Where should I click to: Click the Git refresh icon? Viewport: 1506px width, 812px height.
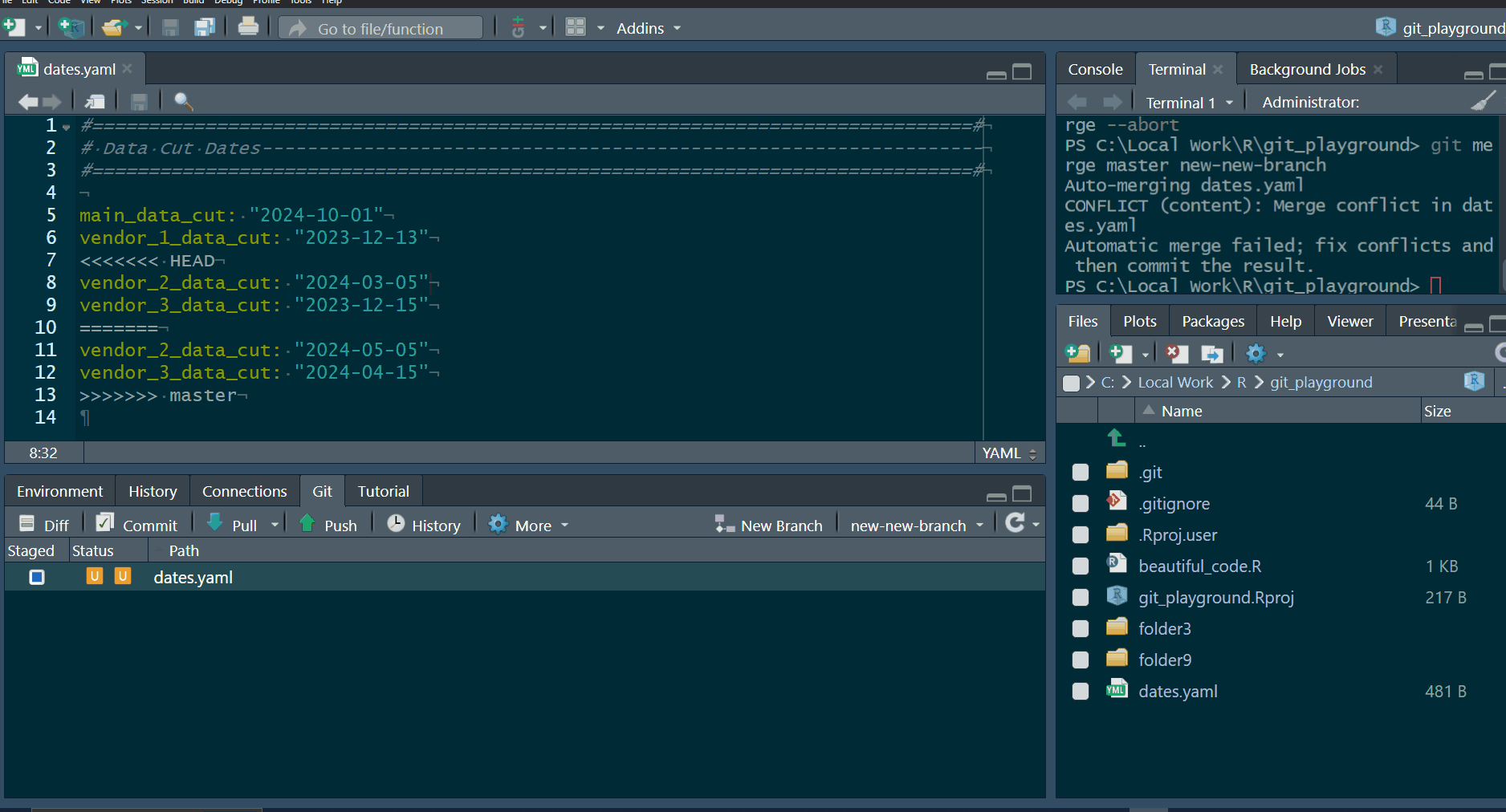pos(1015,523)
